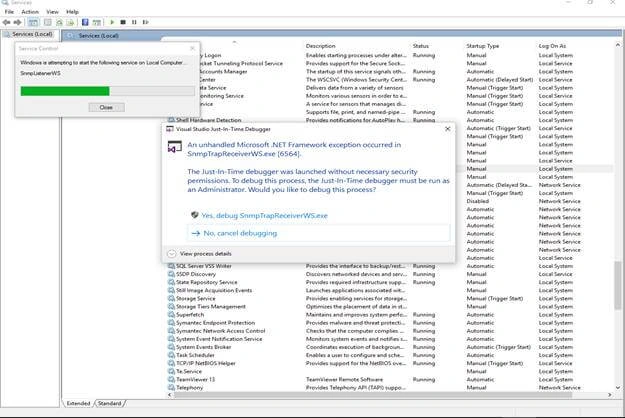Select Still Image Acquisition Events service
This screenshot has width=625, height=418.
click(x=214, y=290)
